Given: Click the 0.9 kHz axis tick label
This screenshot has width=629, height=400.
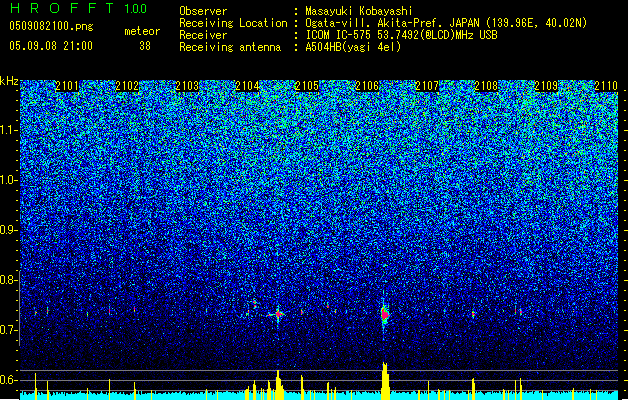Looking at the screenshot, I should click(9, 230).
